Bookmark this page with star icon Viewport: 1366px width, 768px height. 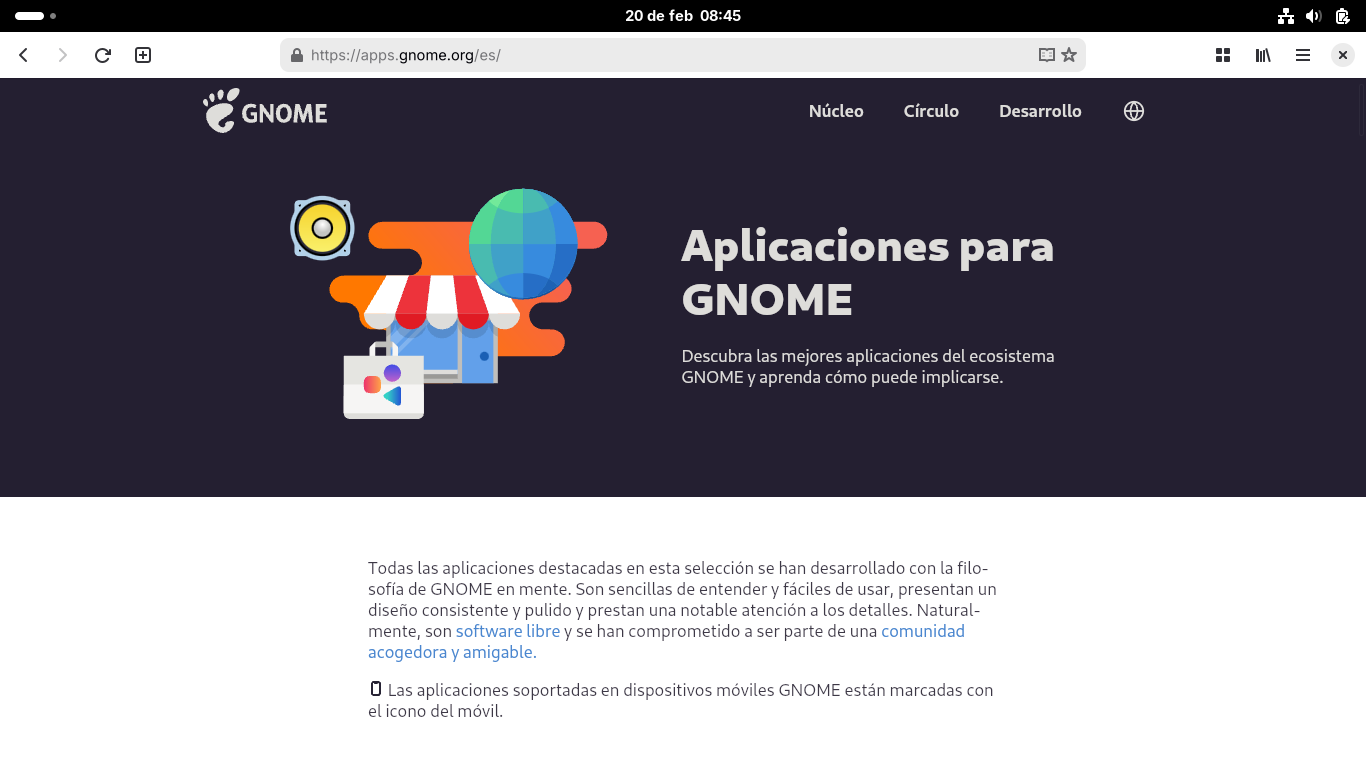coord(1069,55)
